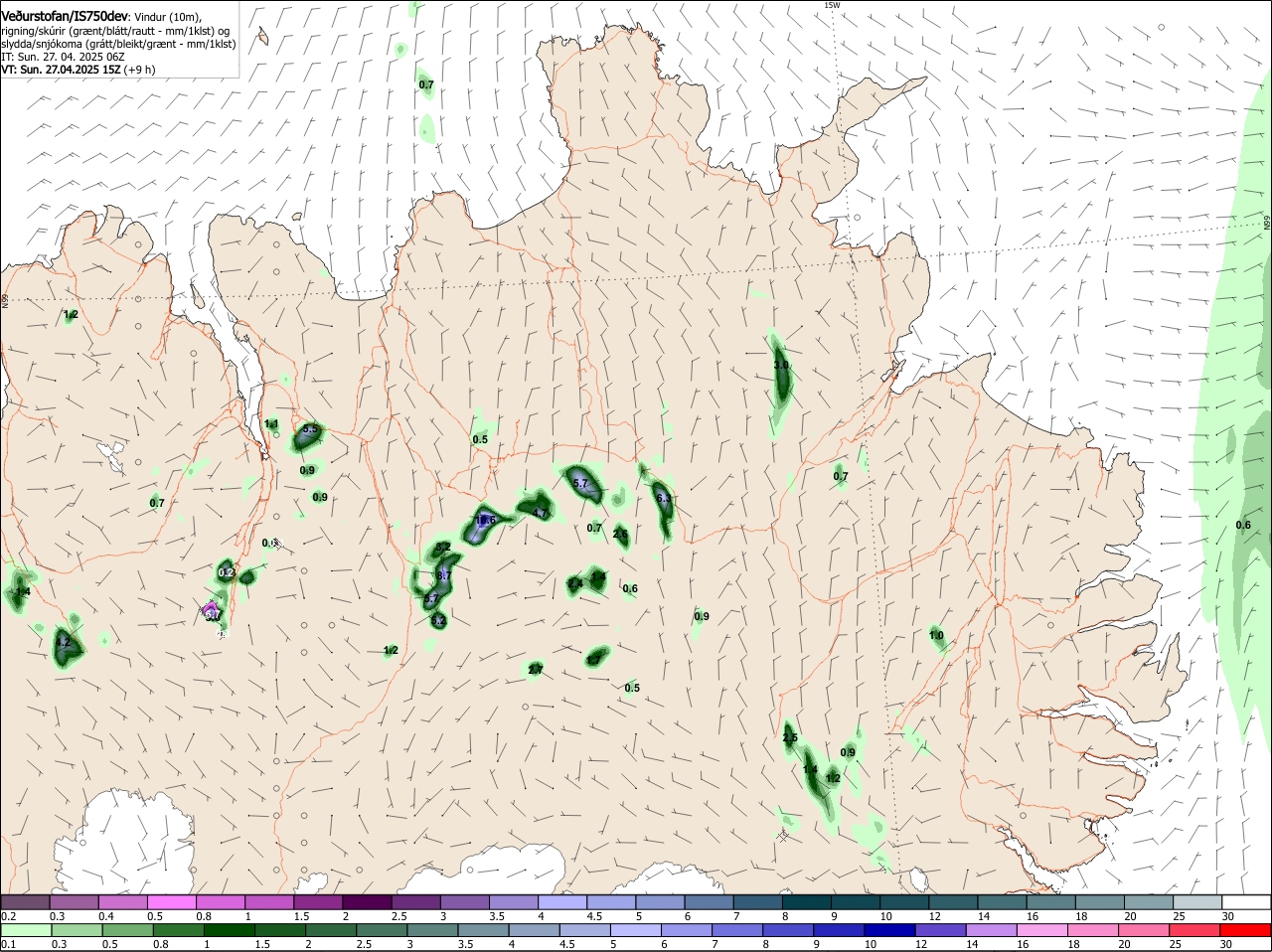Click the 3.0 precipitation value on the map
Screen dimensions: 1272x952
coord(781,366)
